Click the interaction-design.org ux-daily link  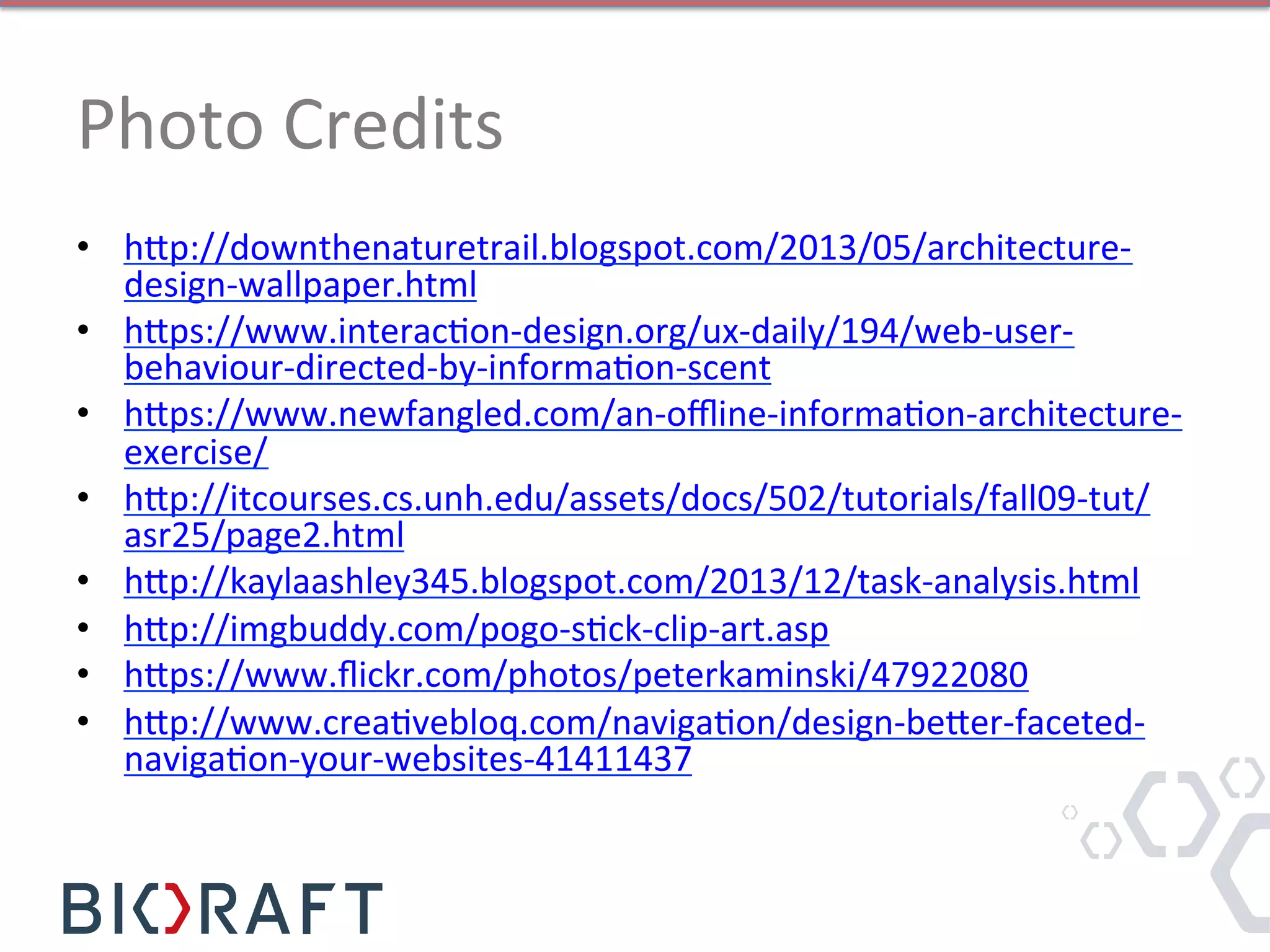pos(598,331)
